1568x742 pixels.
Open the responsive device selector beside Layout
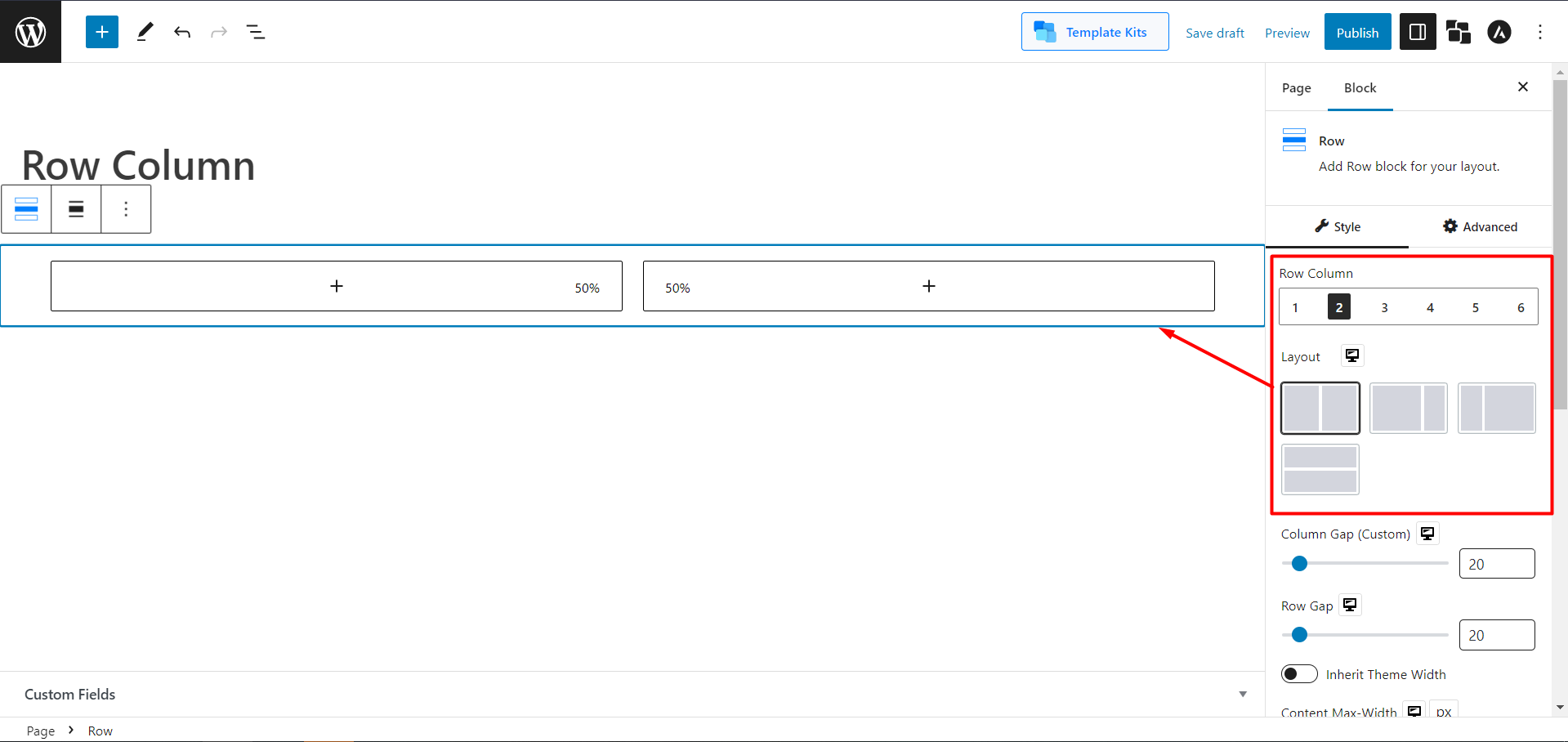(x=1352, y=355)
